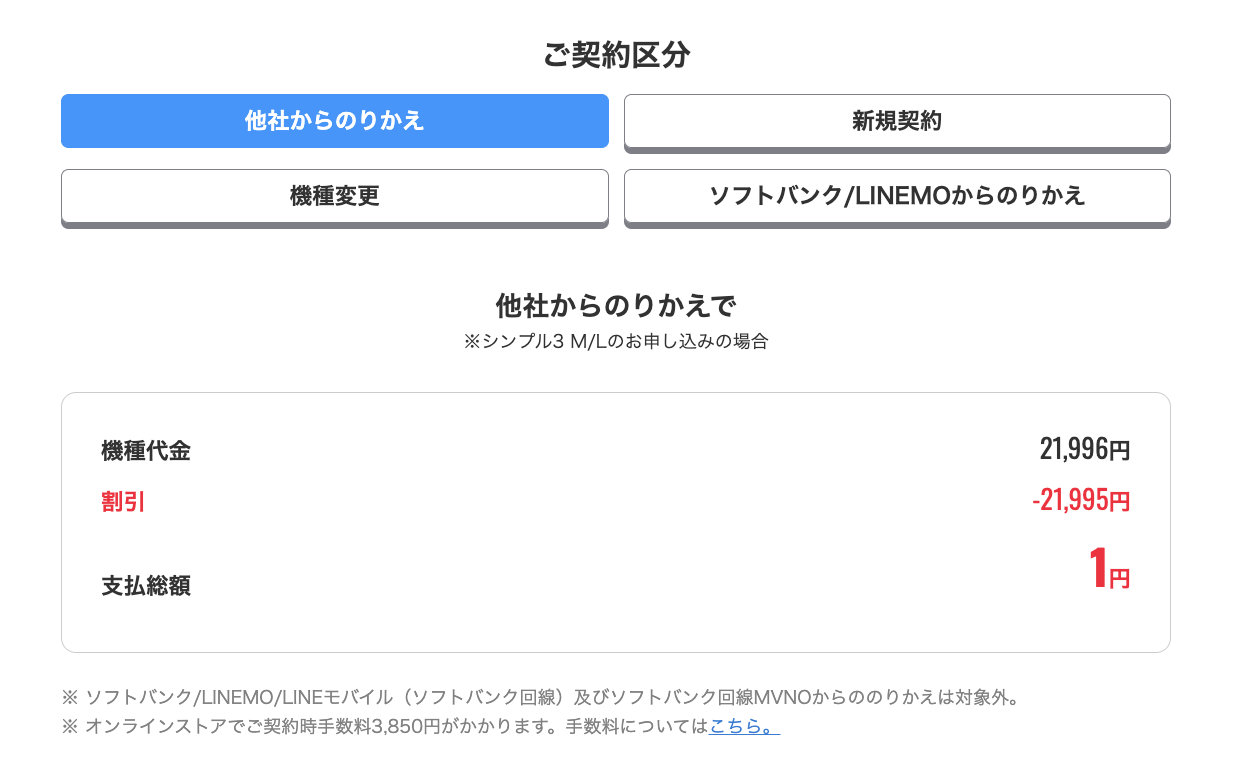Click the 円 symbol beside the total 1

1120,579
